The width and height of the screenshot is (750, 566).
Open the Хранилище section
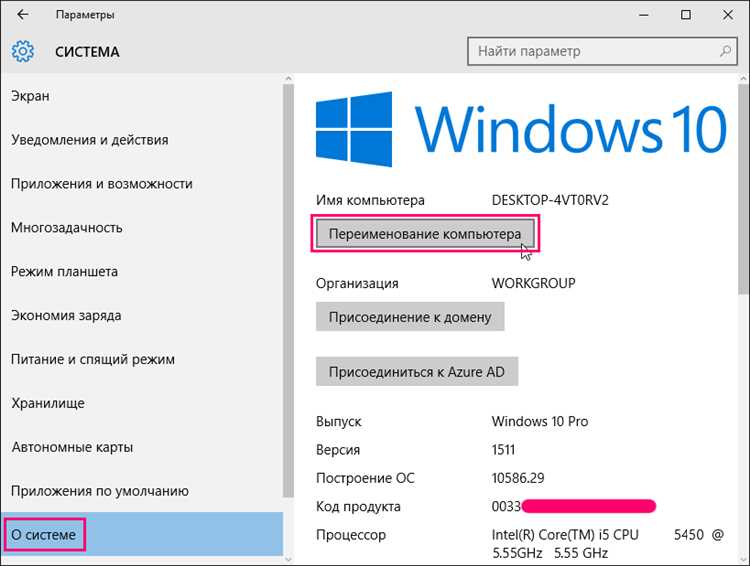click(x=48, y=403)
